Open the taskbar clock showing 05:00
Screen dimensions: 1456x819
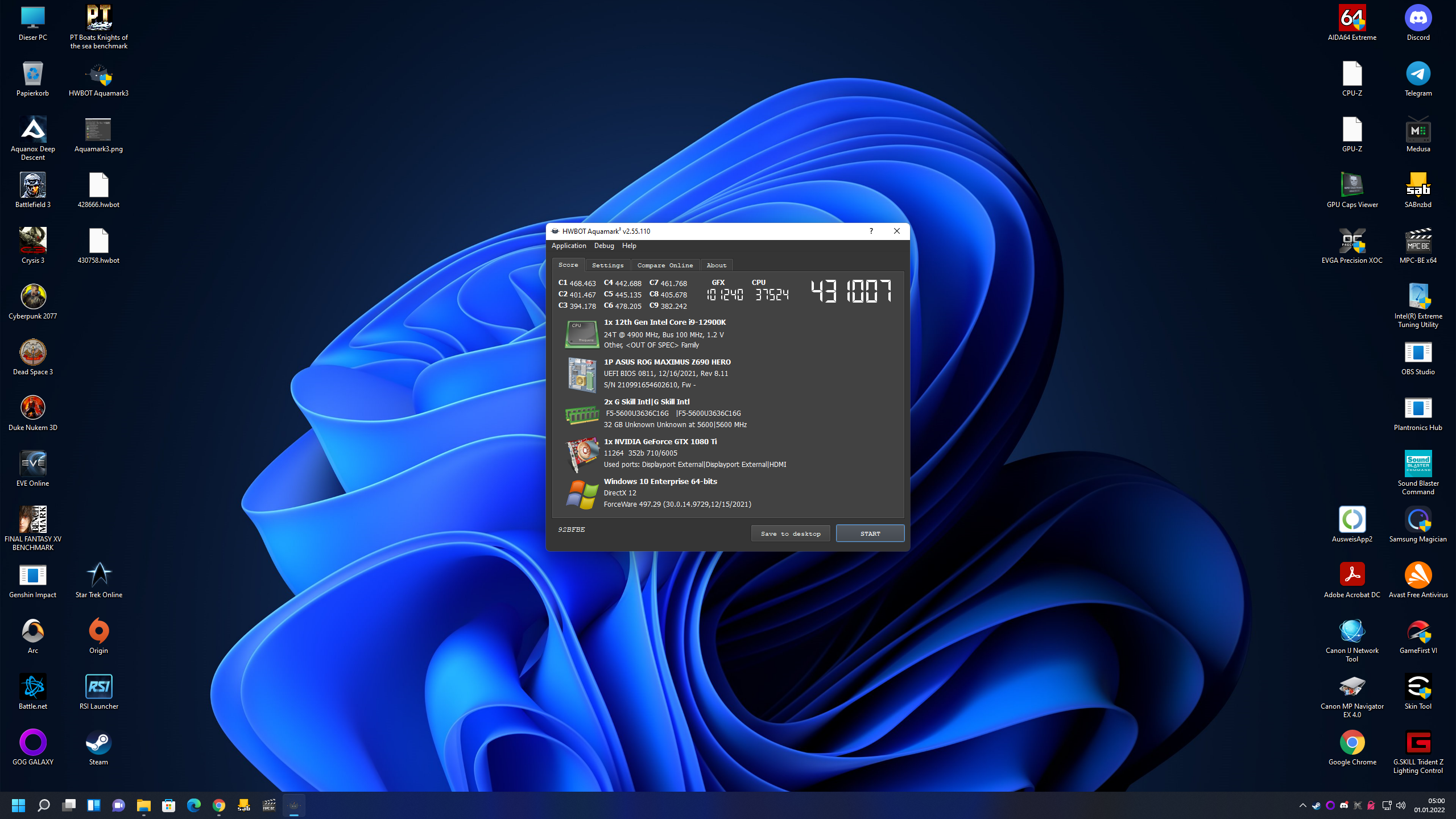tap(1430, 805)
